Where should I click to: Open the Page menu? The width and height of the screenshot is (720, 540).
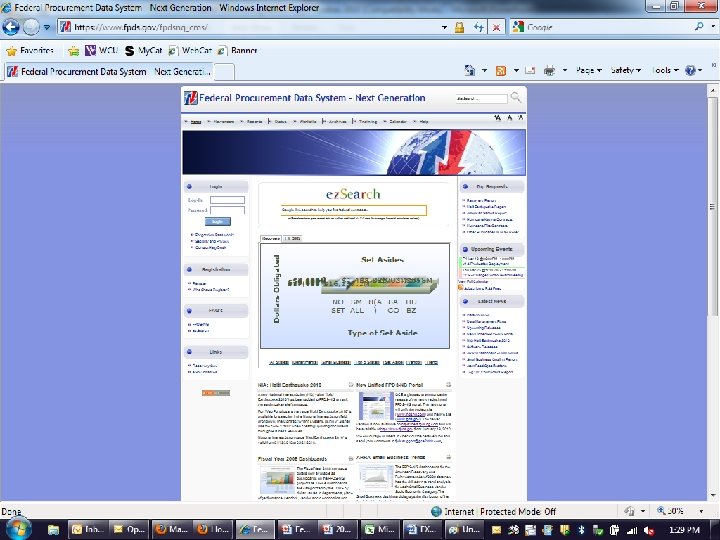(589, 70)
